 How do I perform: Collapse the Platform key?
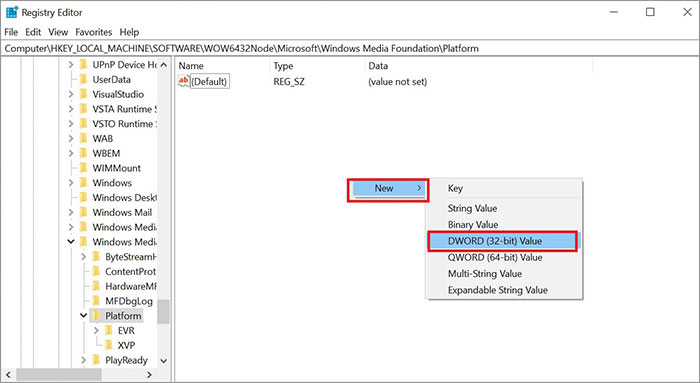(x=83, y=316)
